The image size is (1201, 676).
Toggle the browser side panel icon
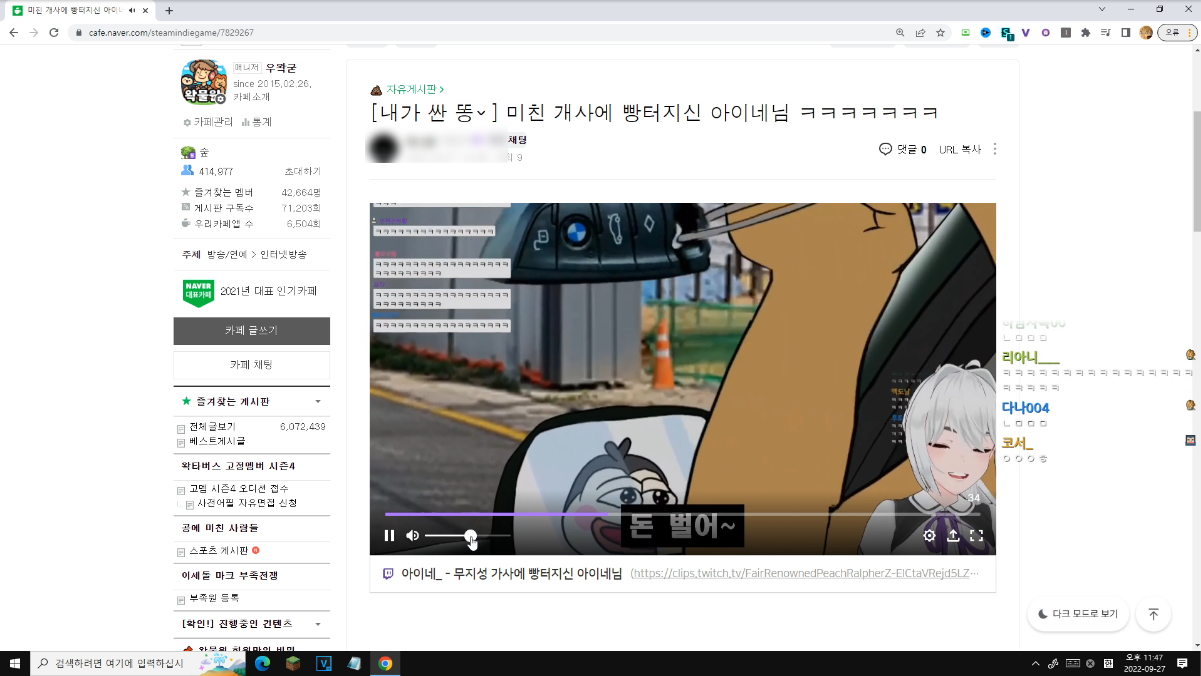pyautogui.click(x=1126, y=32)
